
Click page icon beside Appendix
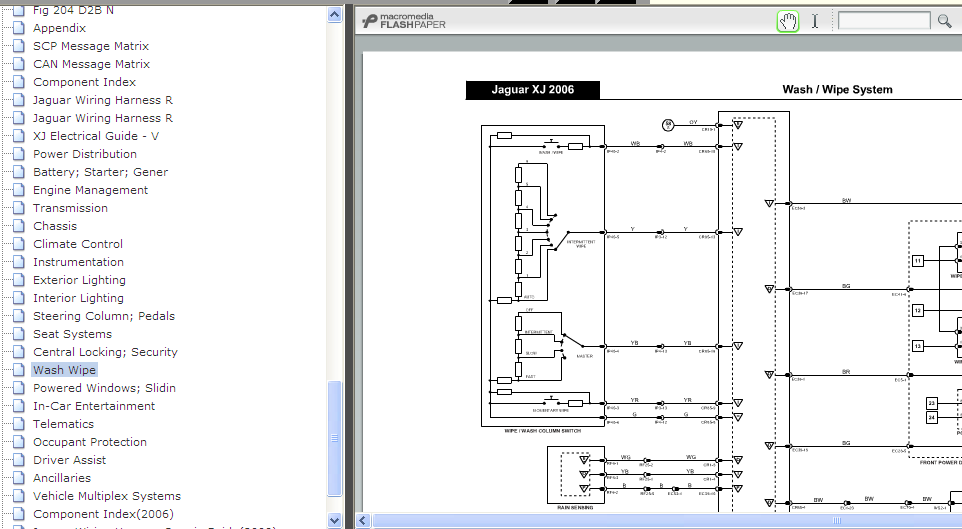20,28
